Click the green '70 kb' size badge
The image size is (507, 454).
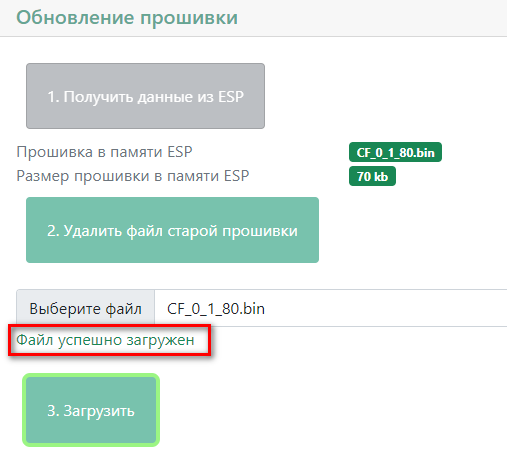tap(372, 176)
